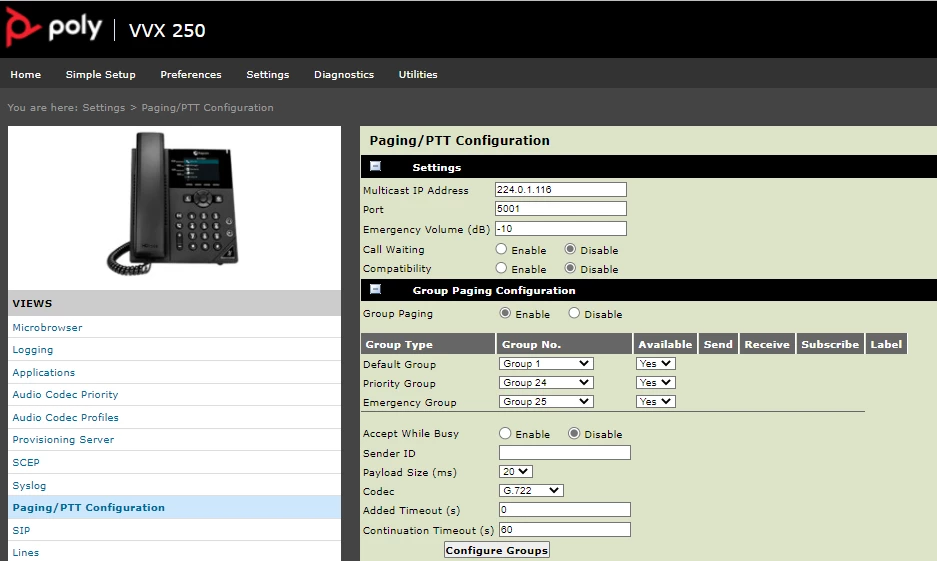The image size is (937, 561).
Task: Open Priority Group number dropdown
Action: tap(546, 382)
